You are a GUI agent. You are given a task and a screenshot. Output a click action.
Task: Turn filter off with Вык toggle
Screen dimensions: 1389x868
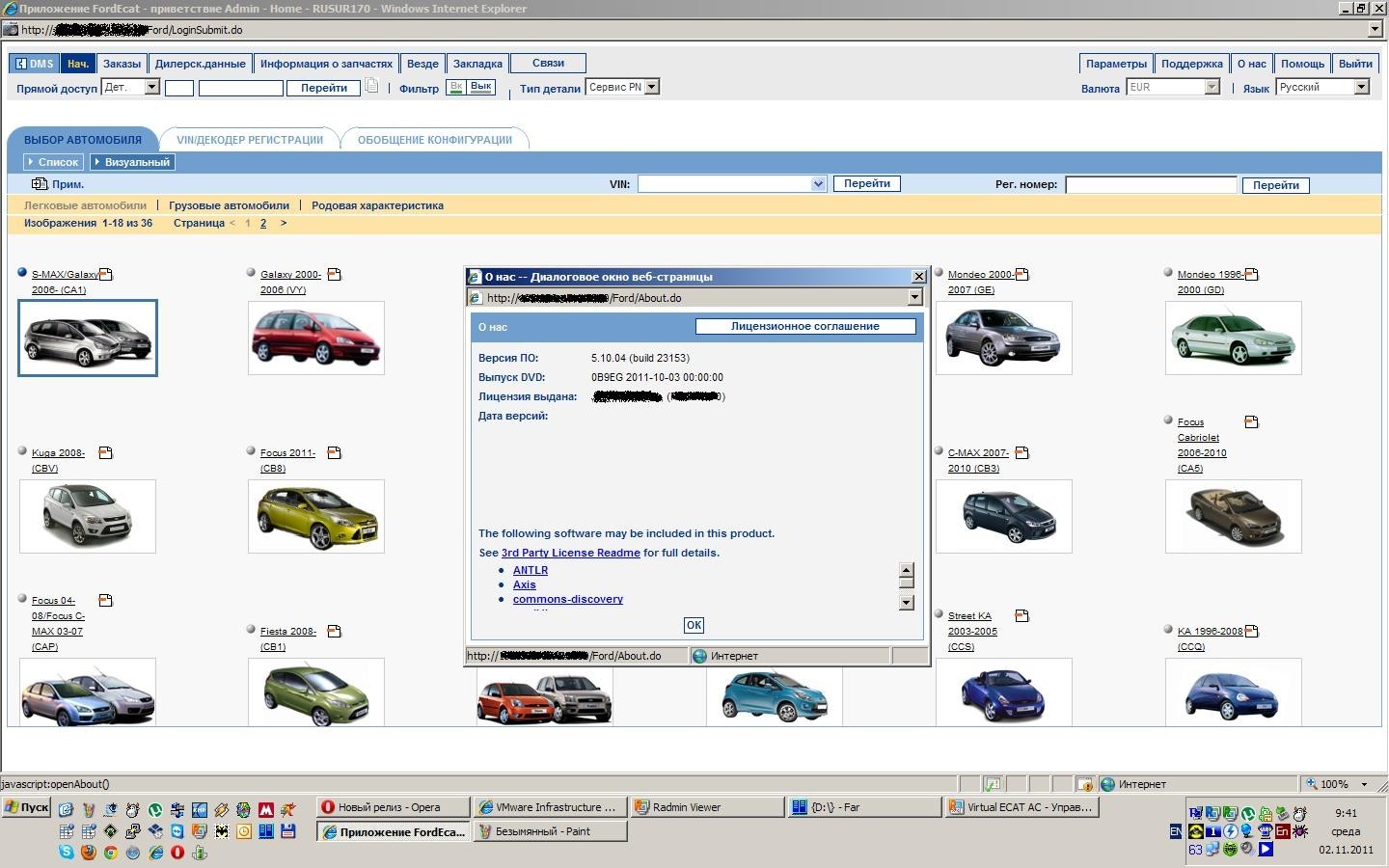[481, 87]
